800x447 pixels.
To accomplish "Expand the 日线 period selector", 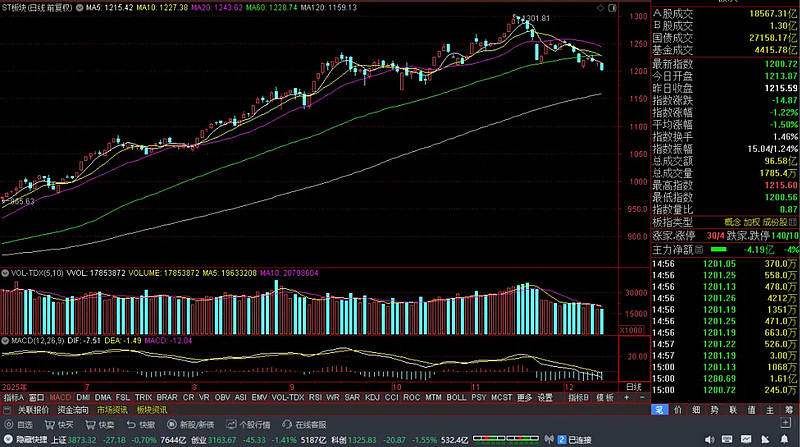I will pos(633,386).
